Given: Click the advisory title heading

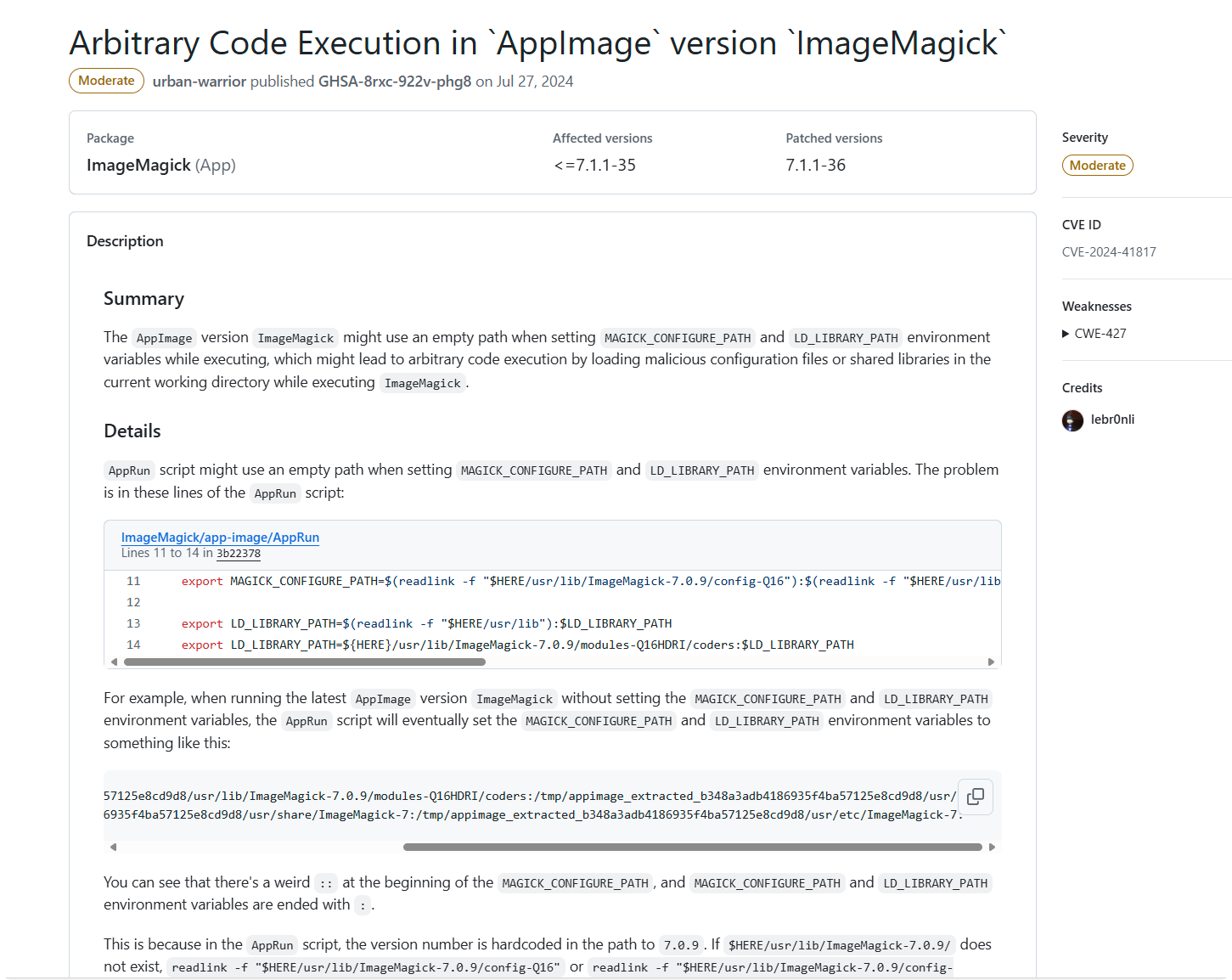Looking at the screenshot, I should coord(537,43).
